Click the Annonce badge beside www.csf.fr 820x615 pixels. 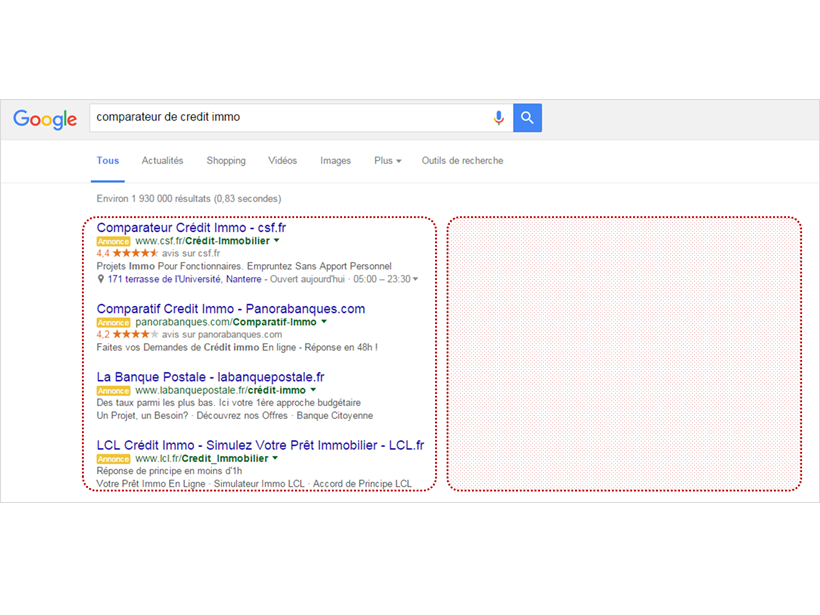(113, 242)
